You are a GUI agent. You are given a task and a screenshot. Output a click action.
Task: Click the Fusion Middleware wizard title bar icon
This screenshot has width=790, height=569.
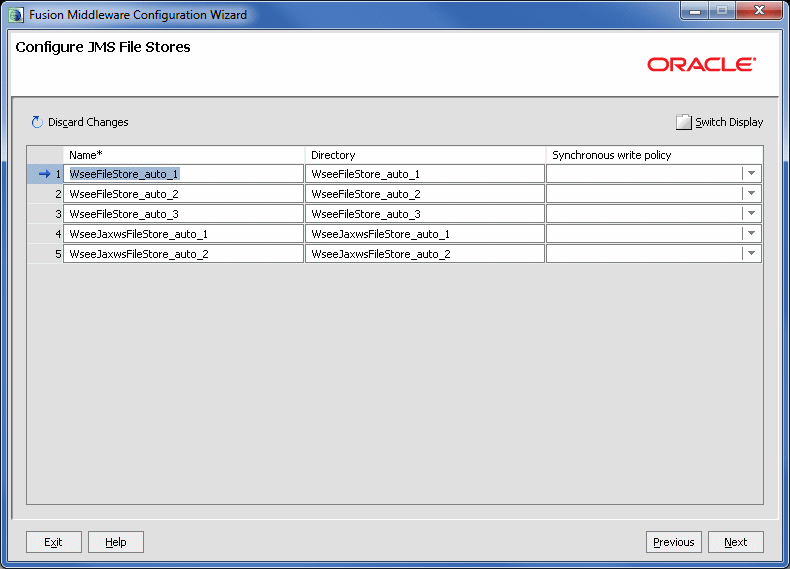[15, 15]
